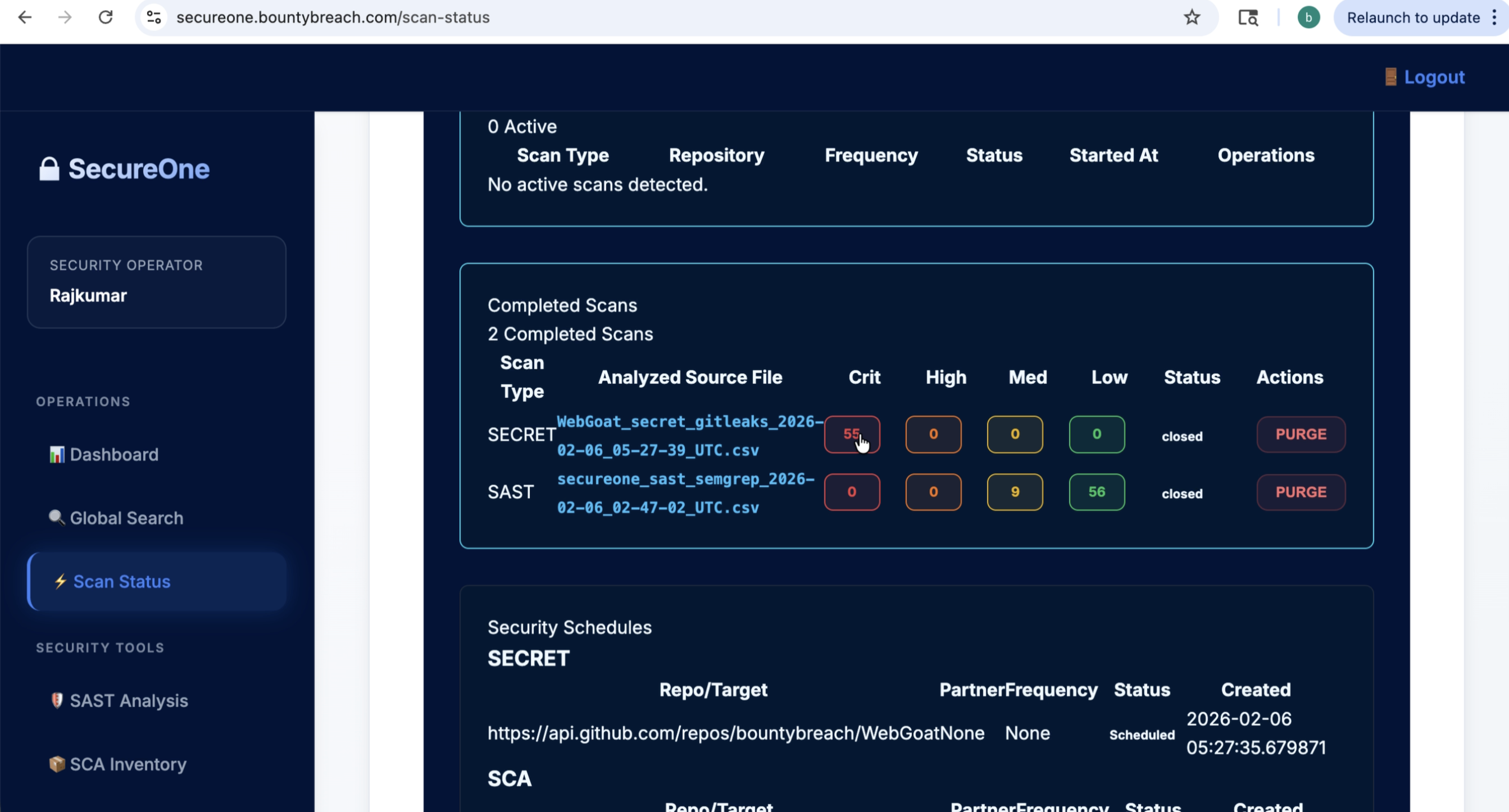This screenshot has height=812, width=1509.
Task: Click the Crit count badge in SAST row
Action: pos(852,492)
